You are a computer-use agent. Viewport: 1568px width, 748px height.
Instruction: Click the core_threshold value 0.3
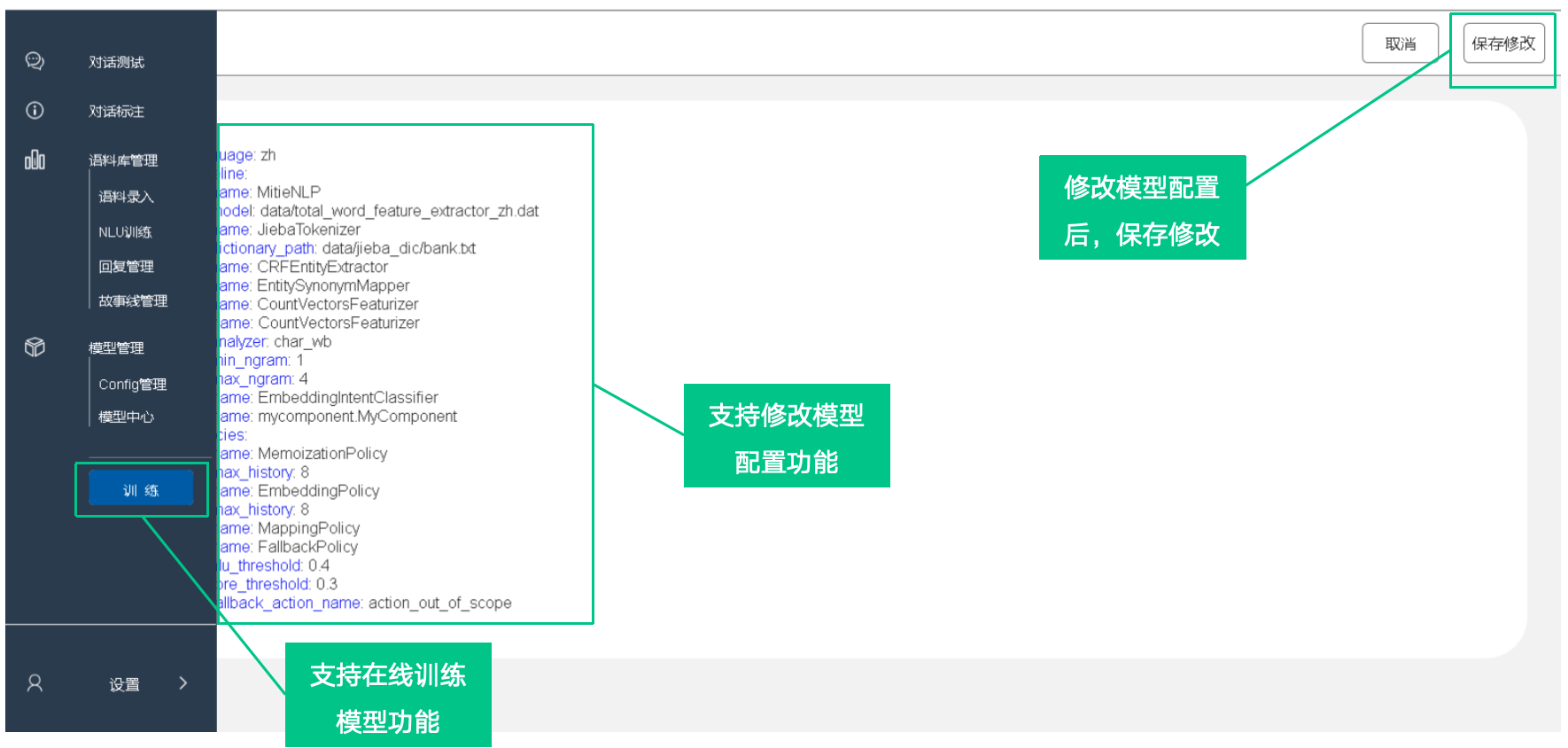[327, 584]
